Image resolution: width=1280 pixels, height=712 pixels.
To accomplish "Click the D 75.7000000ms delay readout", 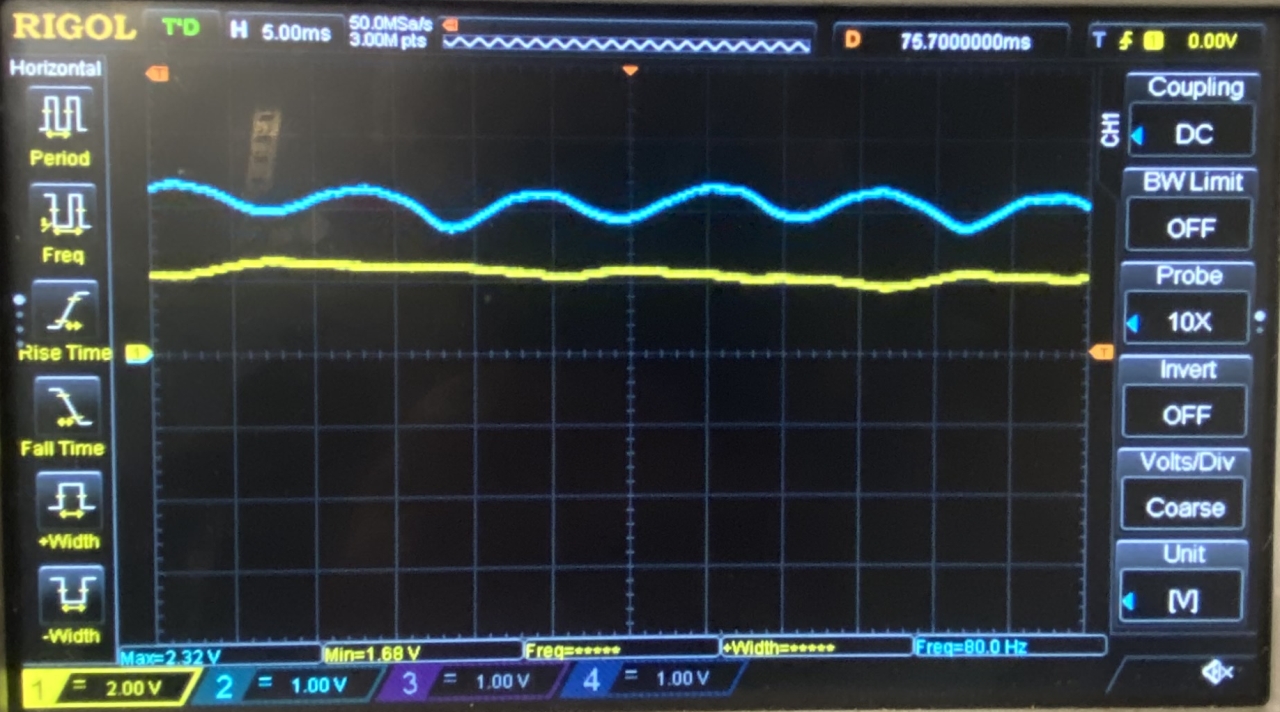I will click(951, 41).
